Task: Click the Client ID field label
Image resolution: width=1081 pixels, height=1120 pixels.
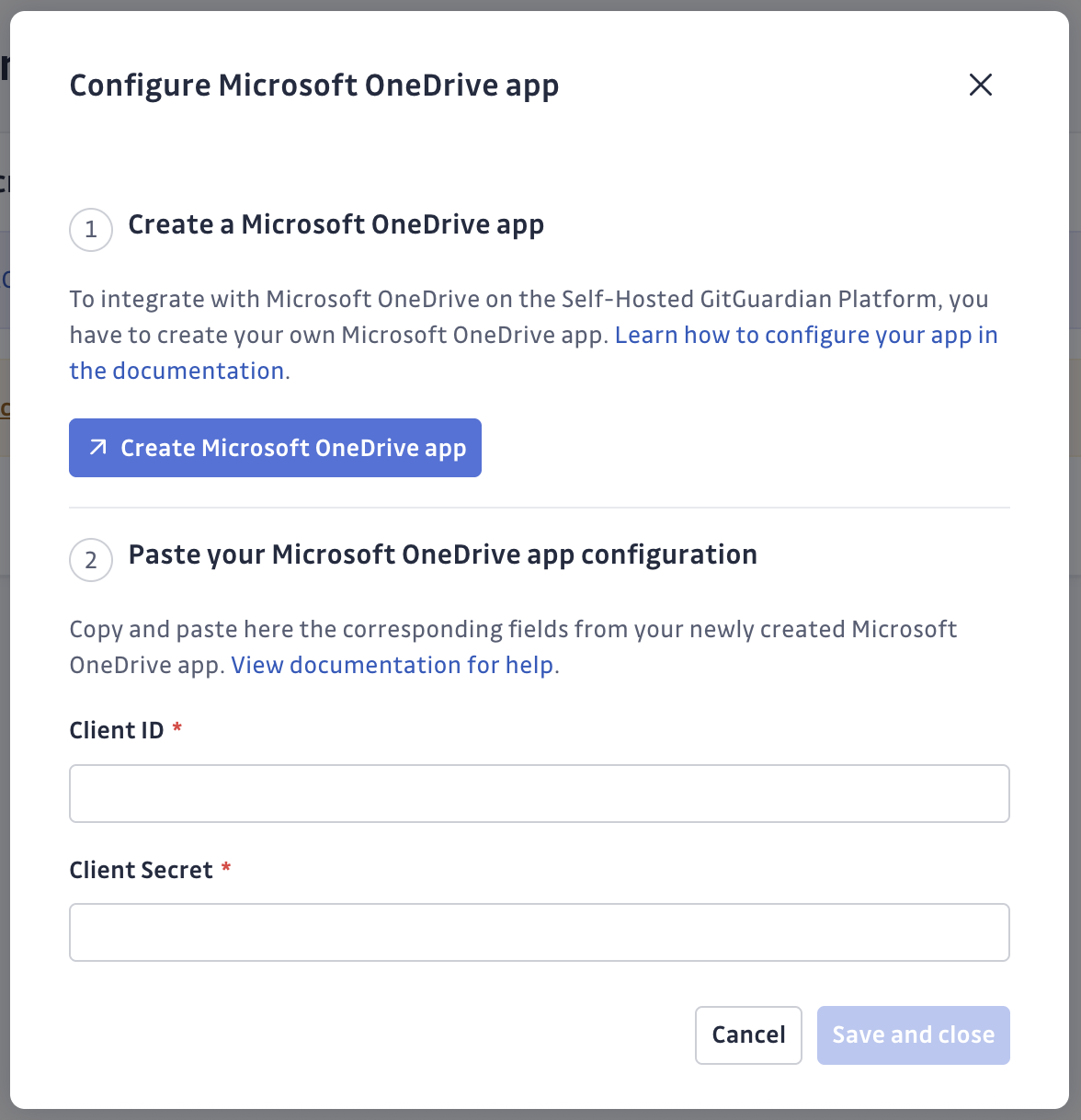Action: click(x=117, y=730)
